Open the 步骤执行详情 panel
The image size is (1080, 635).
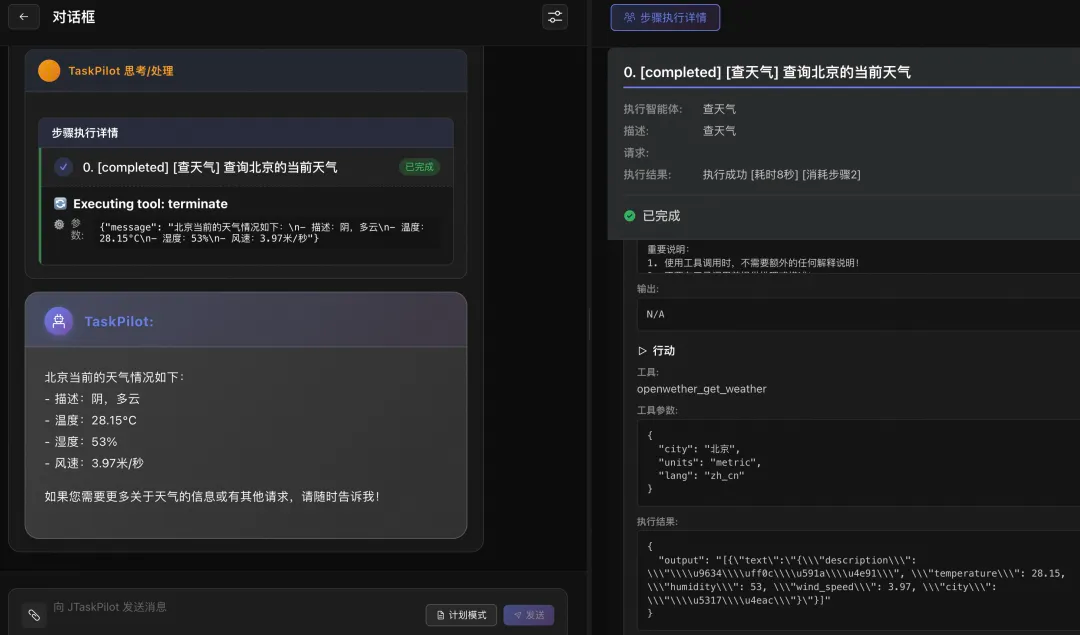[x=665, y=16]
